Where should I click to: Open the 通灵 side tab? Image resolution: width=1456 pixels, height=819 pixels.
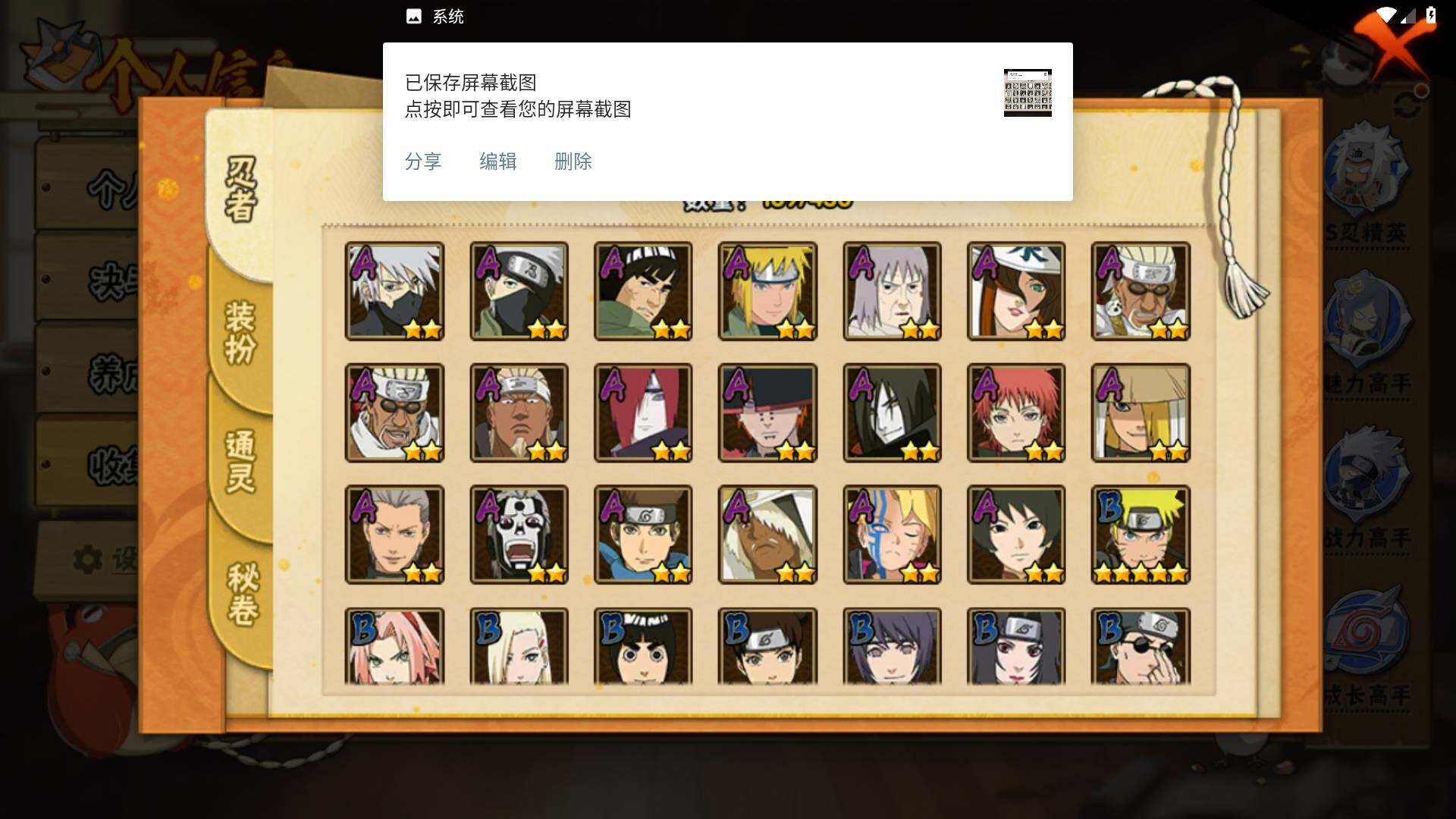(x=241, y=461)
